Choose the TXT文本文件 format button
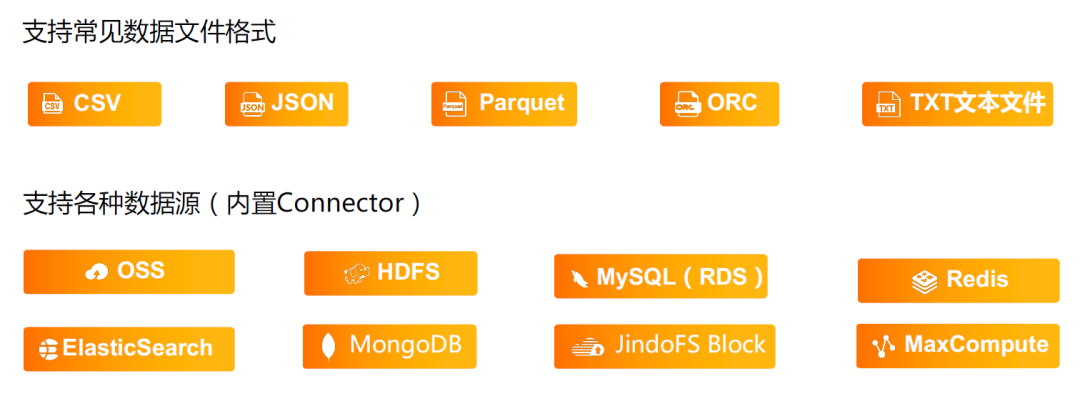The width and height of the screenshot is (1080, 404). coord(957,104)
